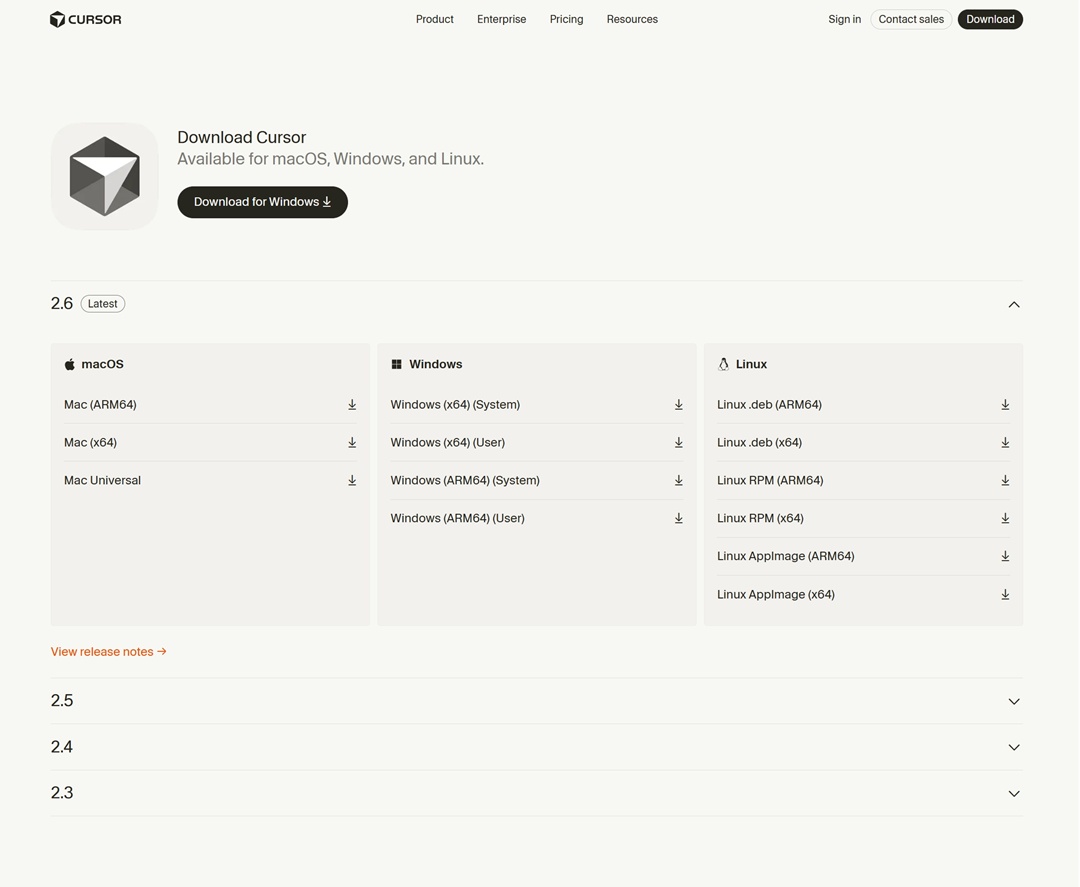Click download icon for Windows (ARM64) (User)
This screenshot has width=1080, height=887.
pos(678,519)
